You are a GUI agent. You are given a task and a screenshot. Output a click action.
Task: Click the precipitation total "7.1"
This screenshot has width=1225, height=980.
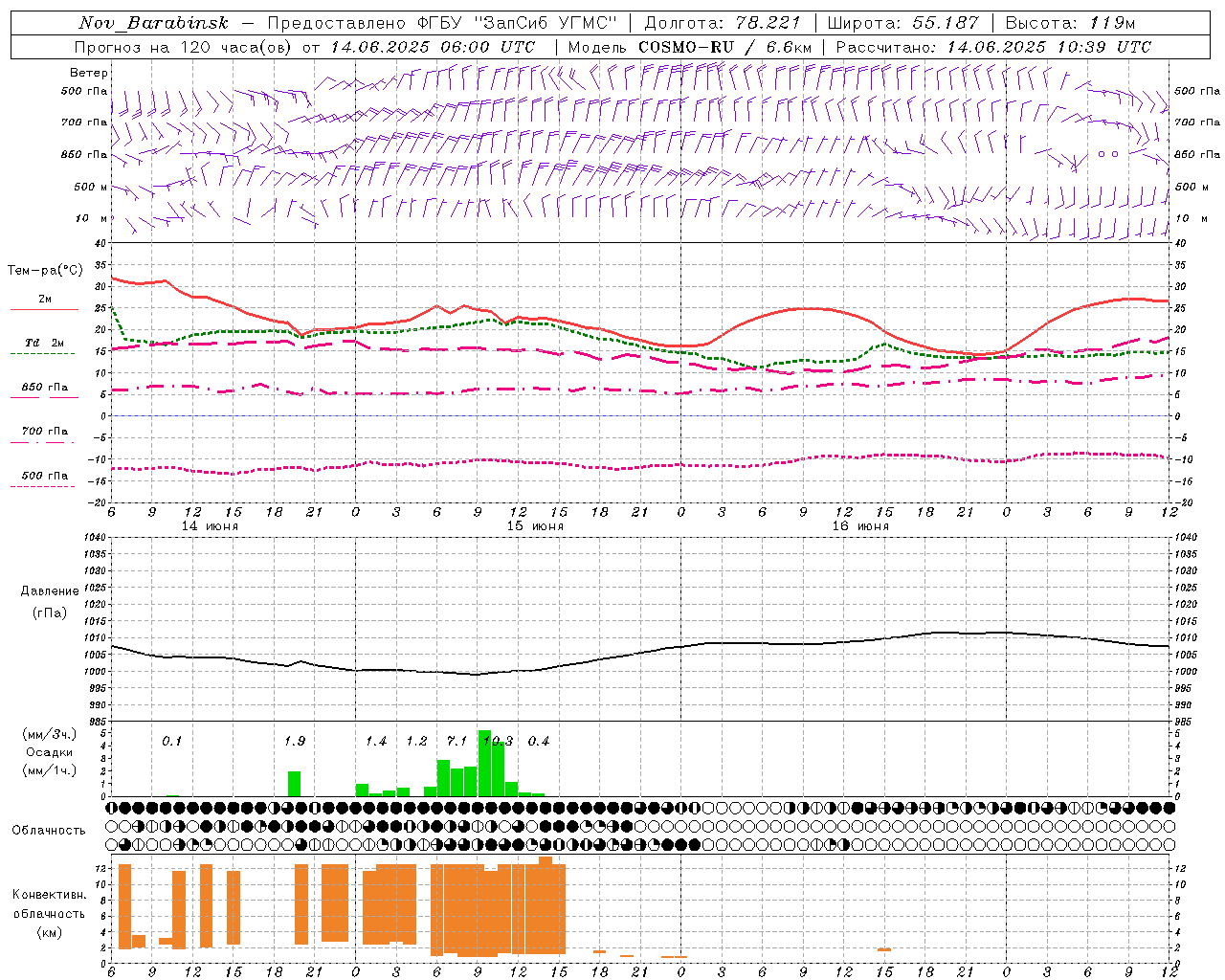point(457,741)
